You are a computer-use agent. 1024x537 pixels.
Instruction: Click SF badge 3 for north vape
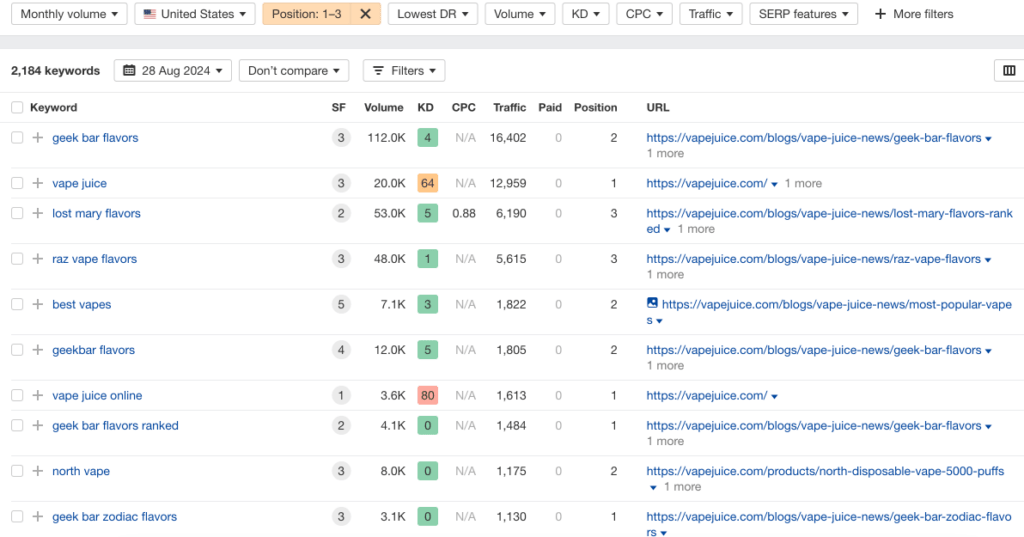[341, 472]
